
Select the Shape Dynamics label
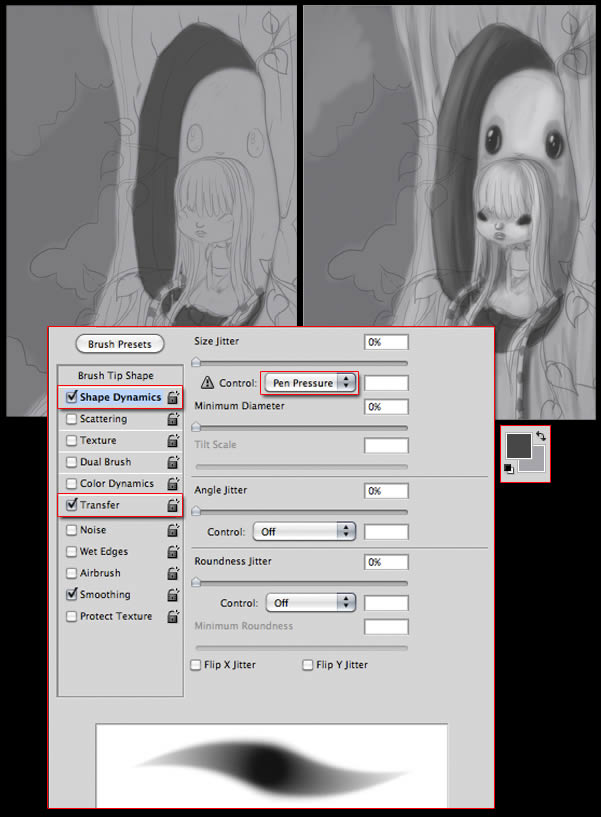[x=120, y=397]
